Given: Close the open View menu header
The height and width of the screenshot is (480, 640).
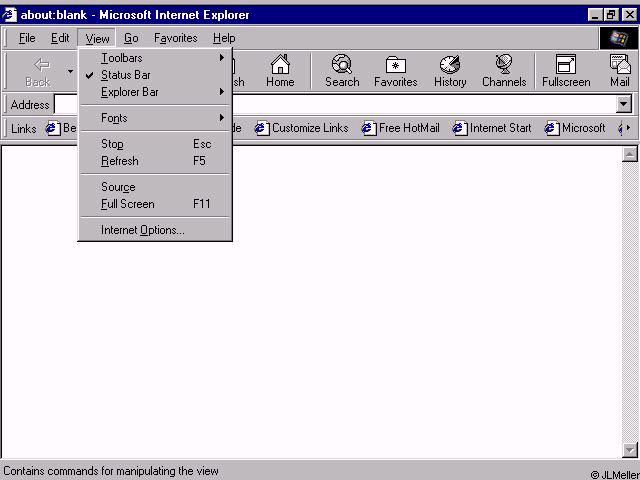Looking at the screenshot, I should [97, 38].
